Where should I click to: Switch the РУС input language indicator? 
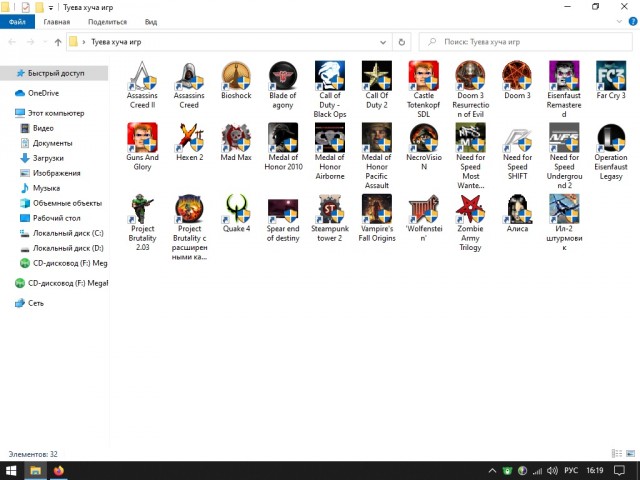[571, 471]
